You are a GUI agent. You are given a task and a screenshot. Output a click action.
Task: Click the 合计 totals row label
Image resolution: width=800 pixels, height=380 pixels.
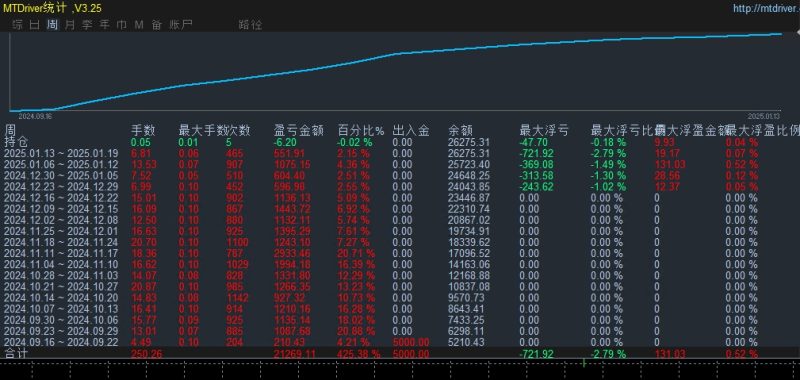(16, 353)
